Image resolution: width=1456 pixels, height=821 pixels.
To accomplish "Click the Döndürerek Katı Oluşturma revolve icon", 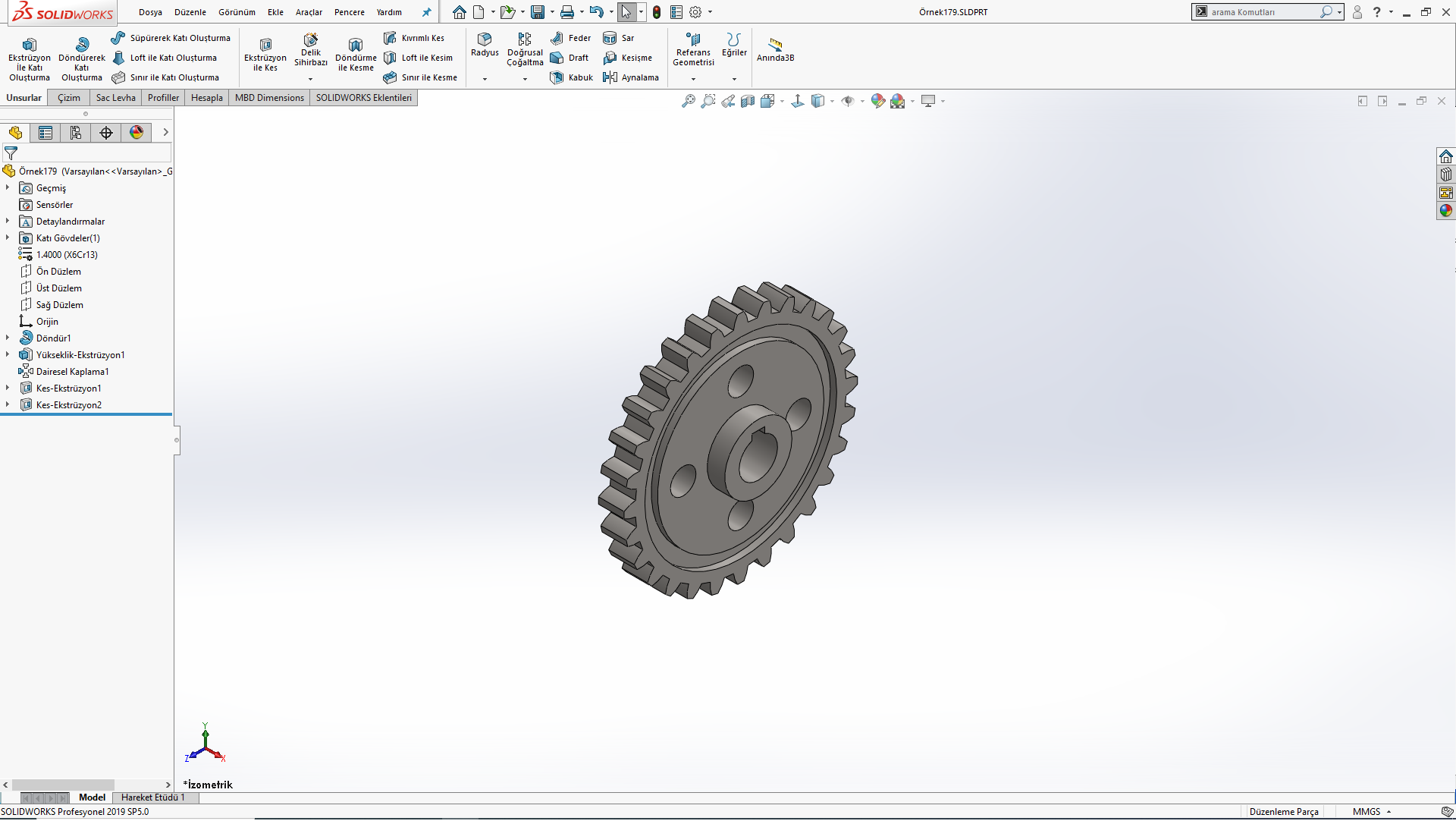I will (82, 45).
